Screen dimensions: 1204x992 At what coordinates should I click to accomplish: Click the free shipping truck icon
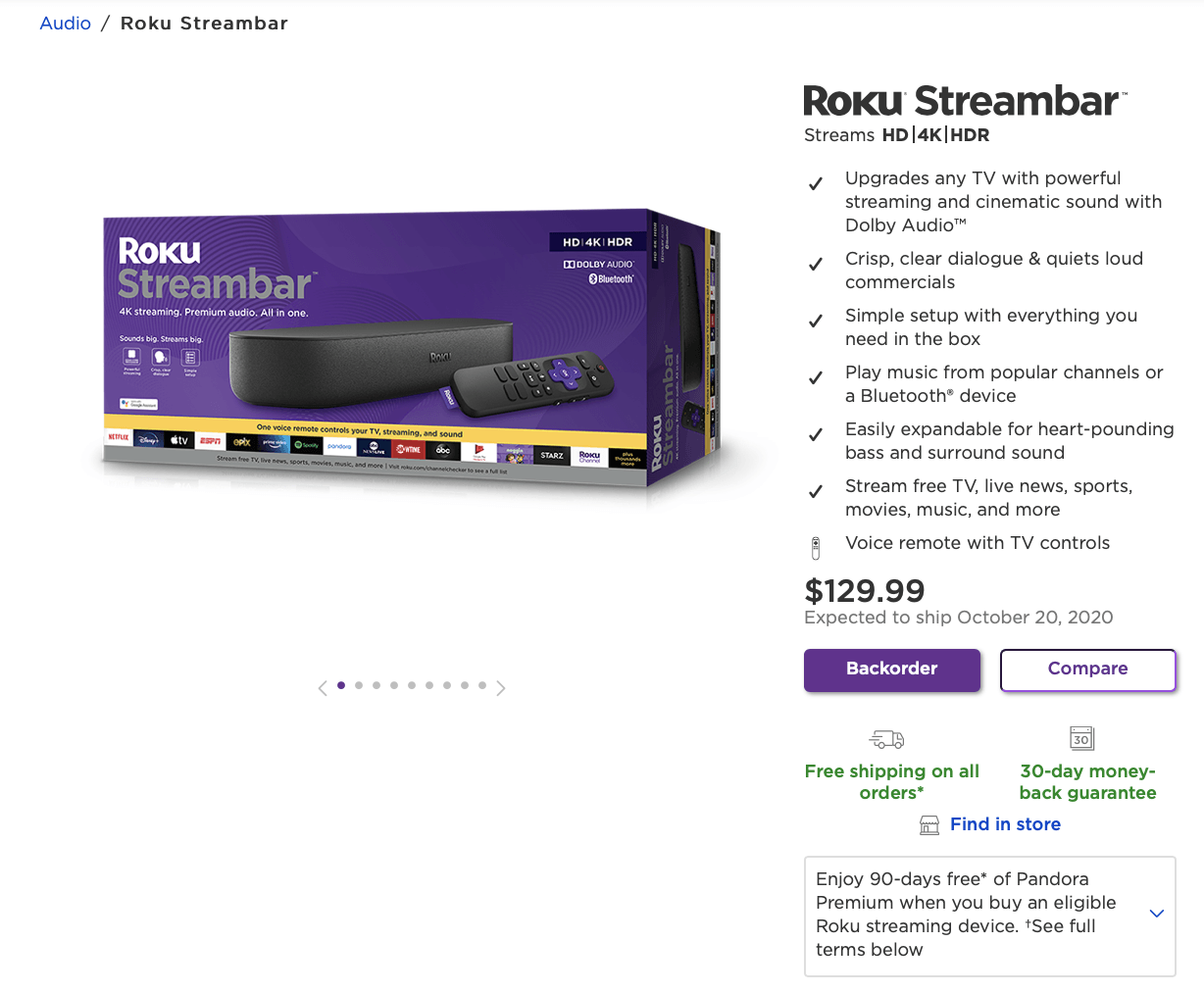click(x=886, y=739)
